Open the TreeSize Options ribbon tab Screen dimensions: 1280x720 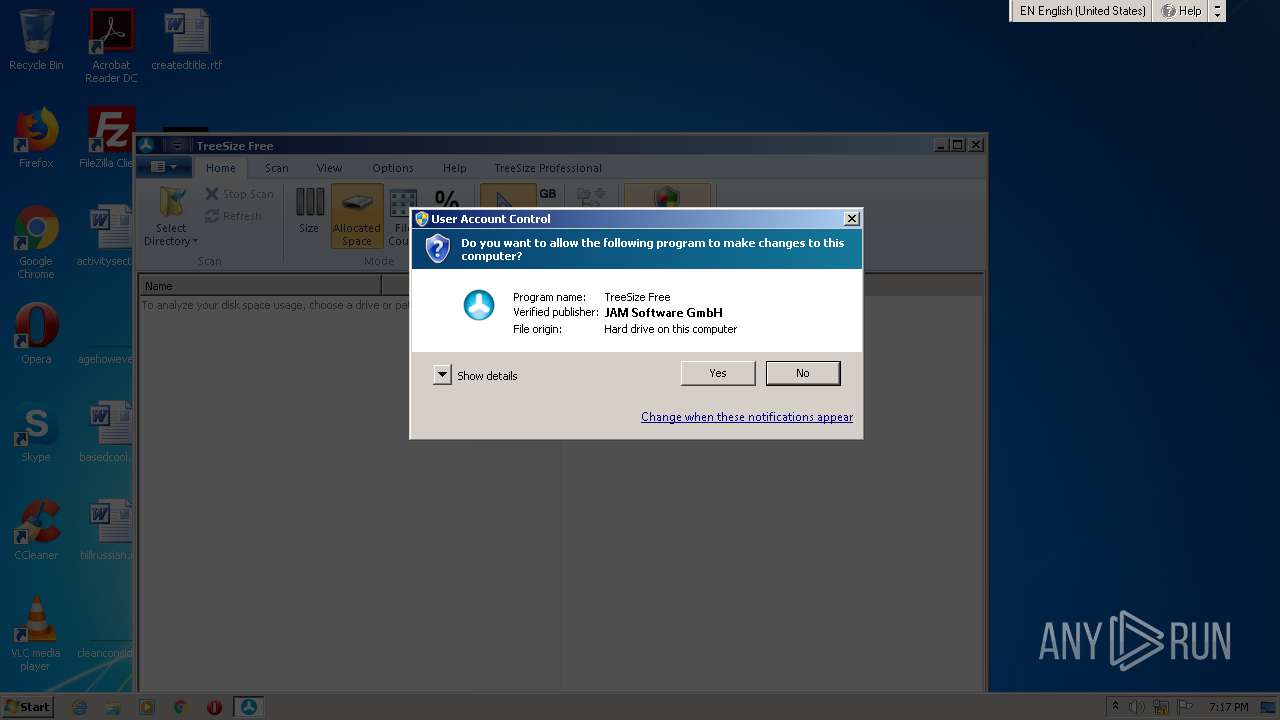(x=393, y=168)
